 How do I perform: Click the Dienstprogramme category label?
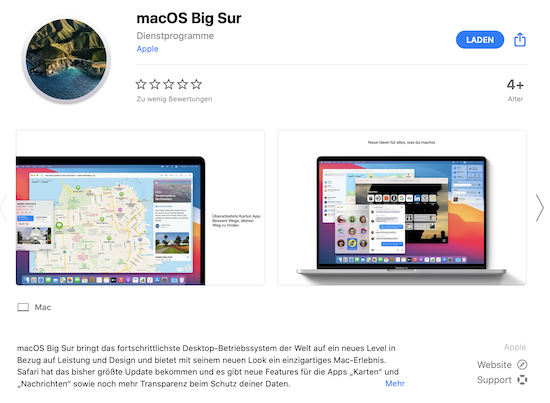point(175,36)
